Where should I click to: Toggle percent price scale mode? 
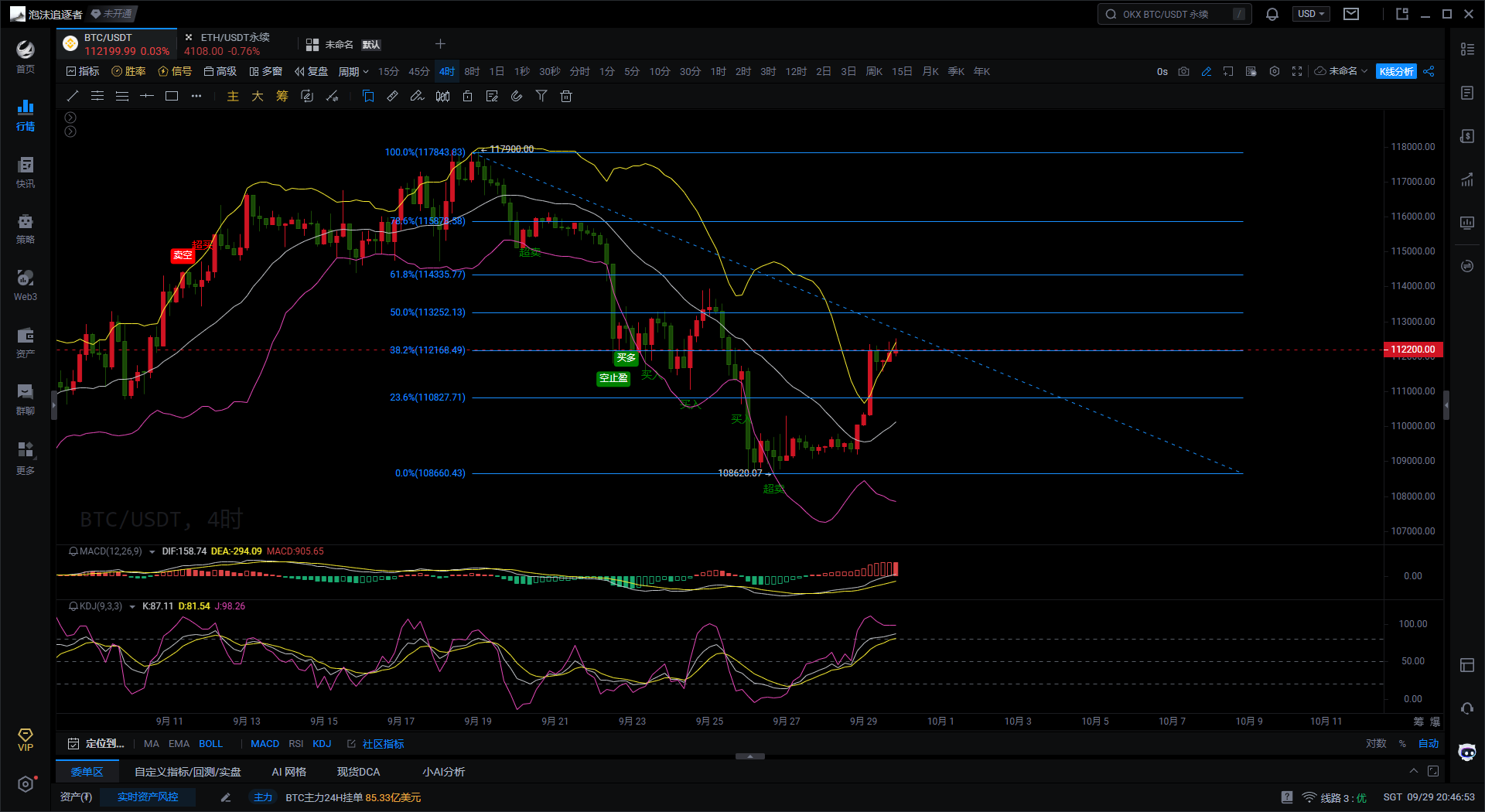1402,743
